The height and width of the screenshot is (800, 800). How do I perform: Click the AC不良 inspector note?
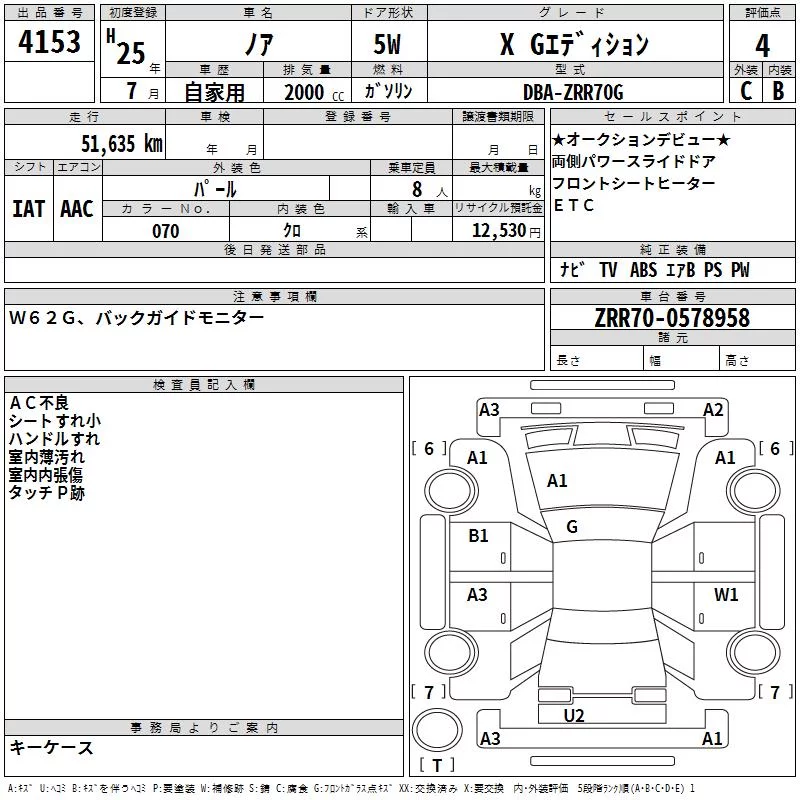click(x=39, y=403)
